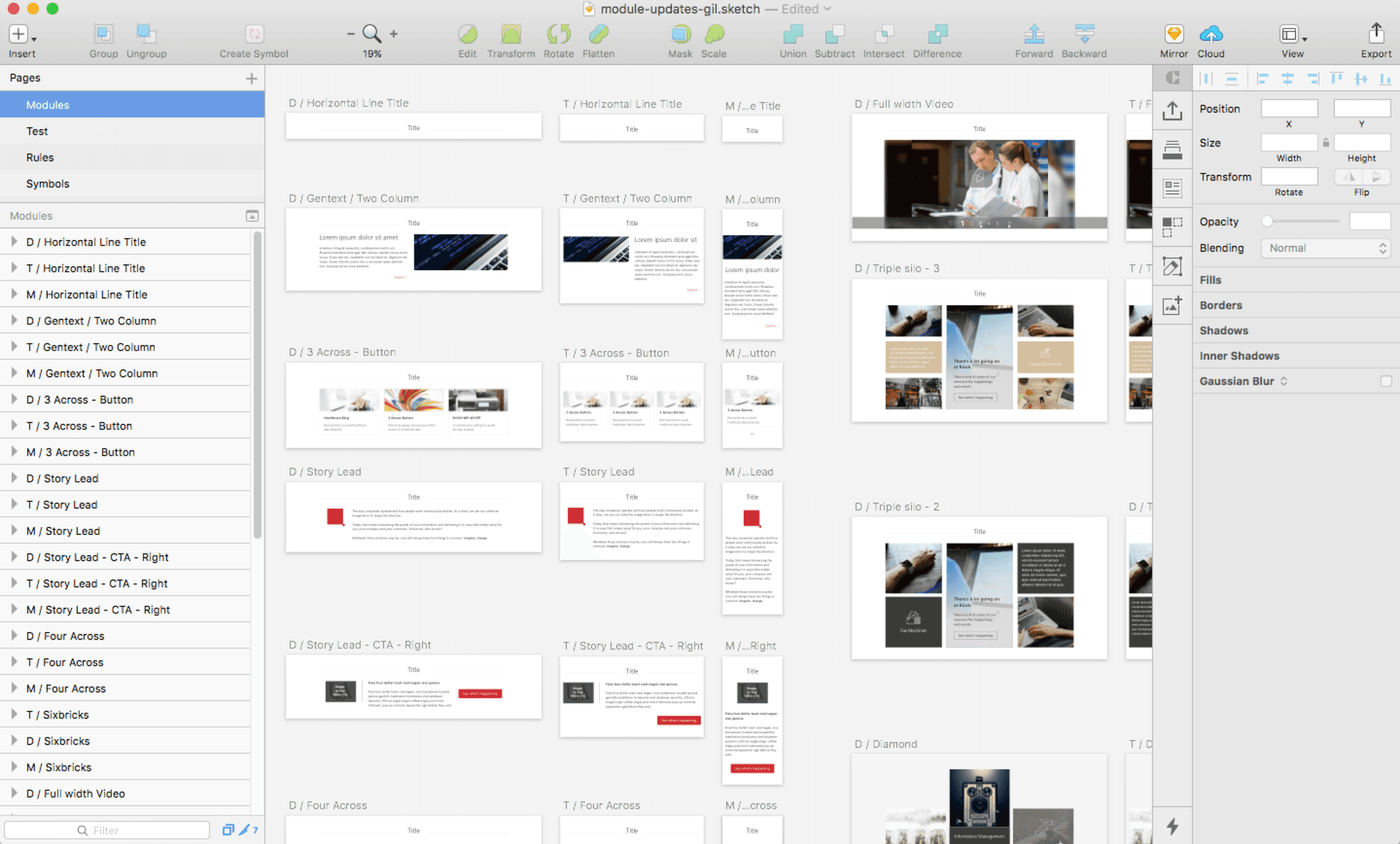Select the Mask tool
The height and width of the screenshot is (844, 1400).
[x=679, y=34]
